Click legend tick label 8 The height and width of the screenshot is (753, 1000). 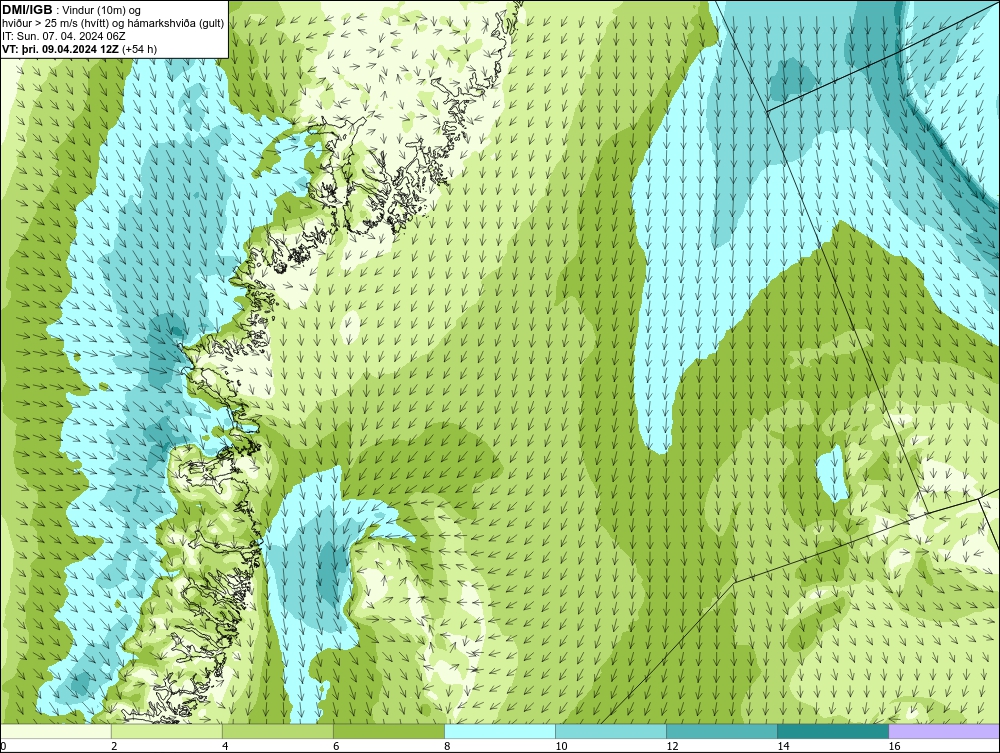point(447,746)
